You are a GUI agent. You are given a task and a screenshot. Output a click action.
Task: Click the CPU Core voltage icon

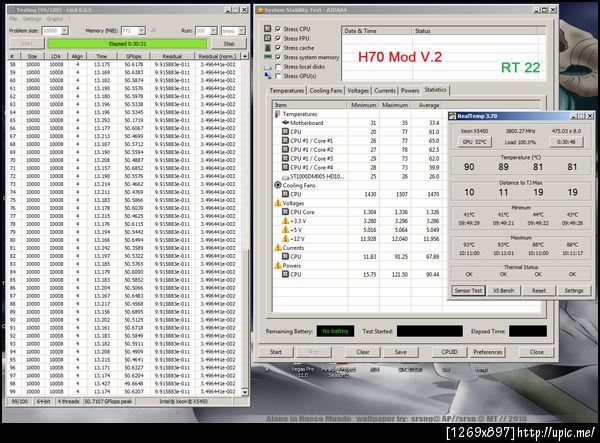click(x=285, y=212)
